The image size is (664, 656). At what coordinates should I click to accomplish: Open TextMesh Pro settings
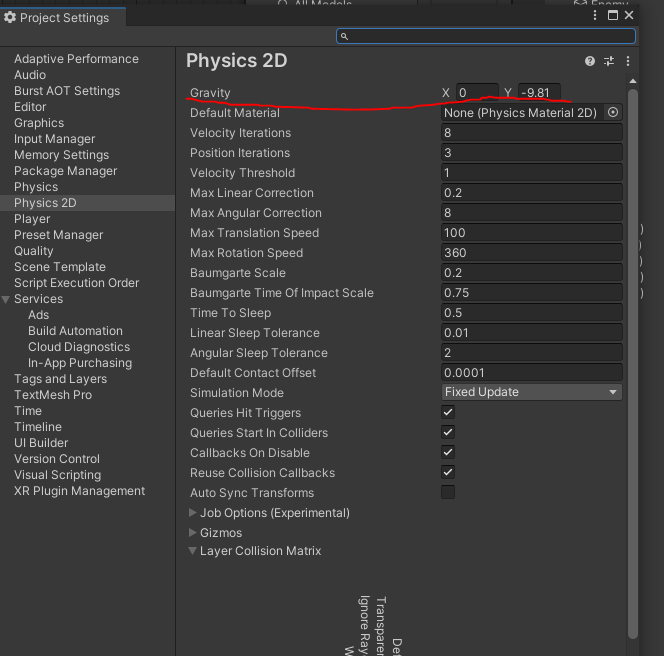tap(53, 395)
